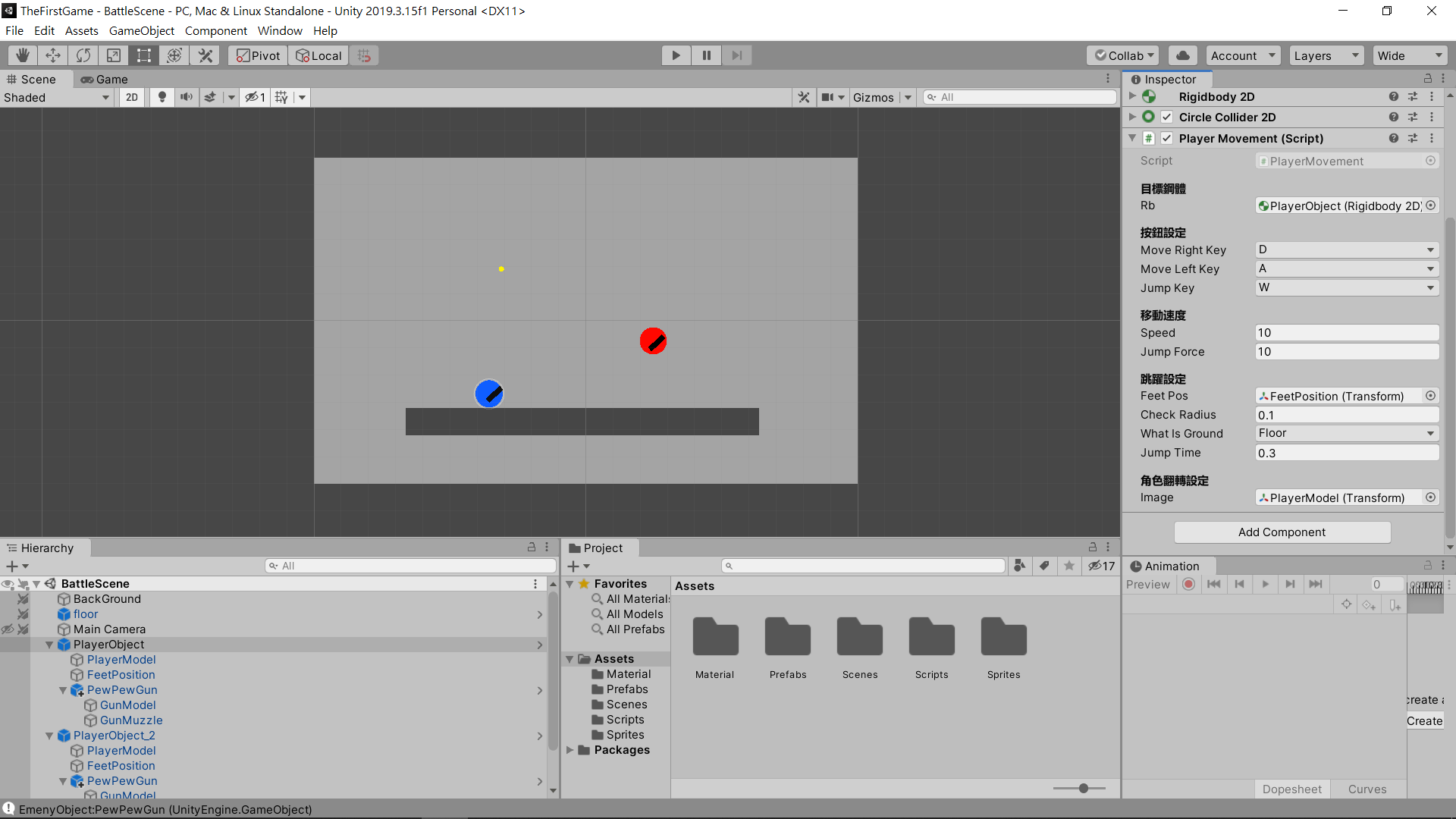The width and height of the screenshot is (1456, 819).
Task: Open the Component menu
Action: click(x=216, y=31)
